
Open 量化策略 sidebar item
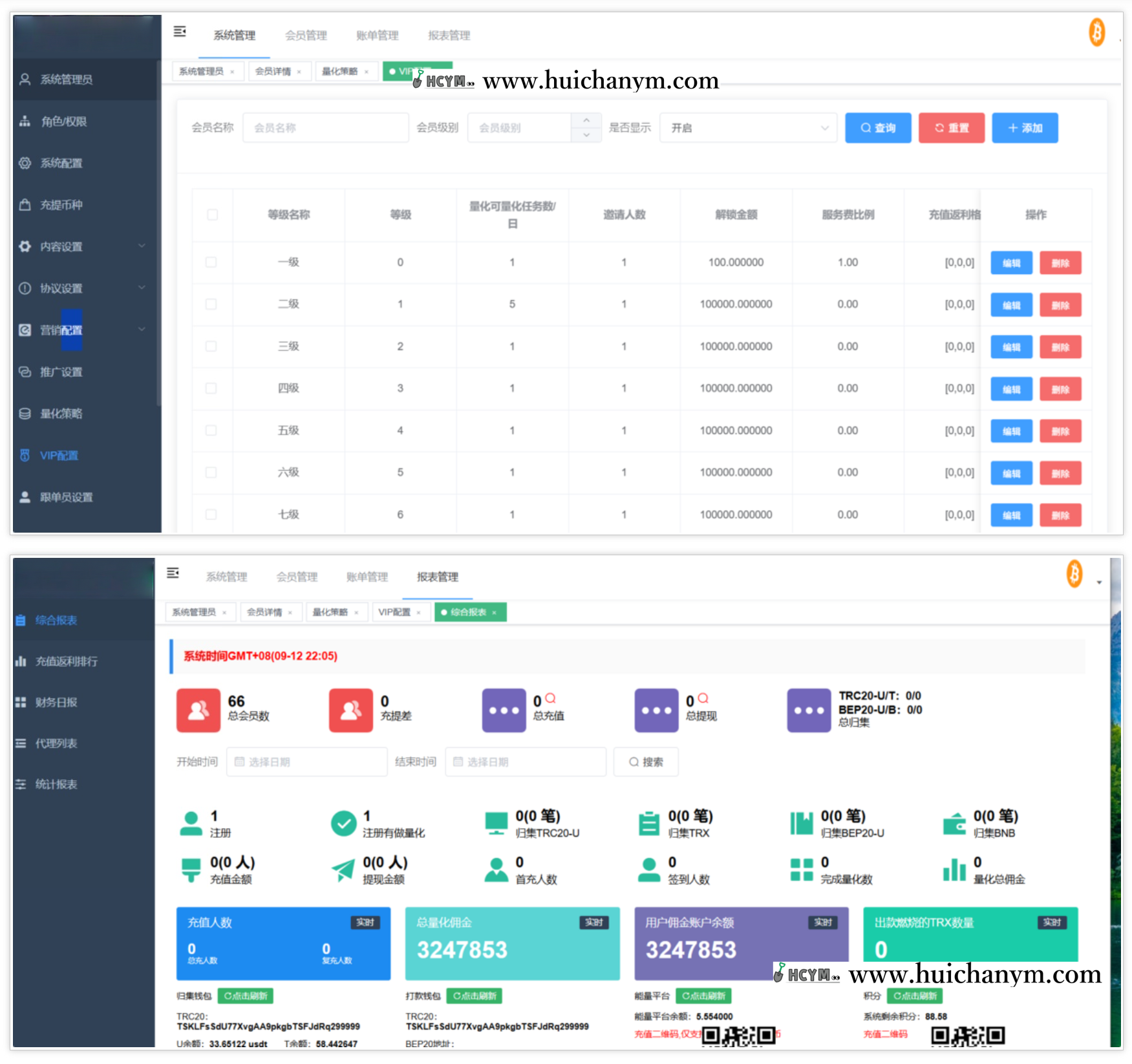pos(61,414)
